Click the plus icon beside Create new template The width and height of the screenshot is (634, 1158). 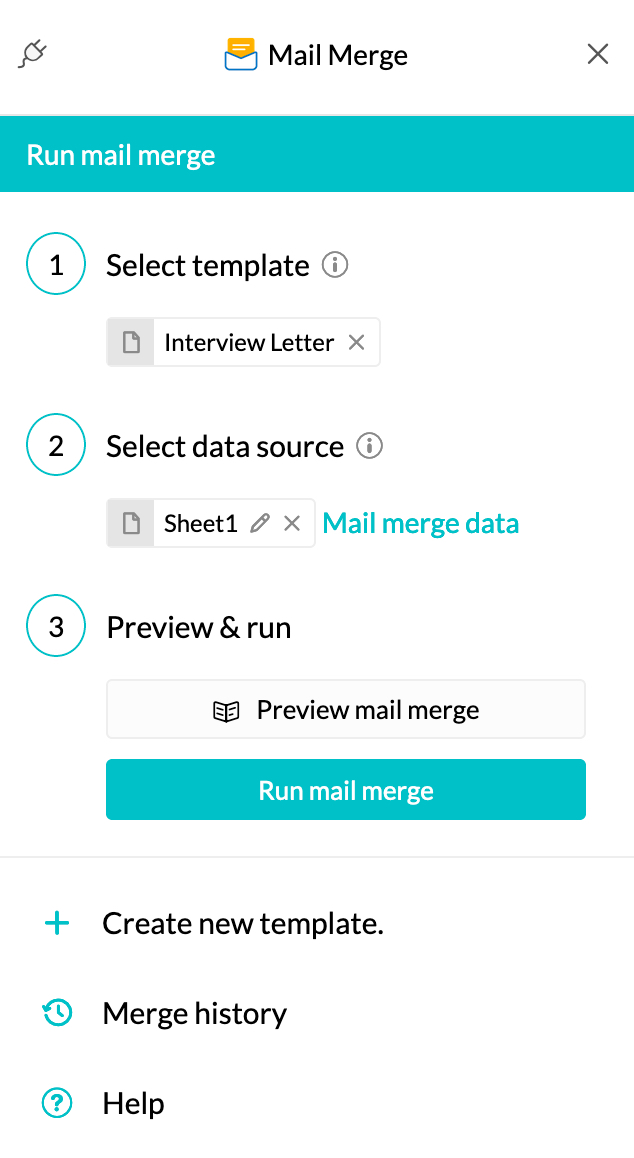coord(57,923)
